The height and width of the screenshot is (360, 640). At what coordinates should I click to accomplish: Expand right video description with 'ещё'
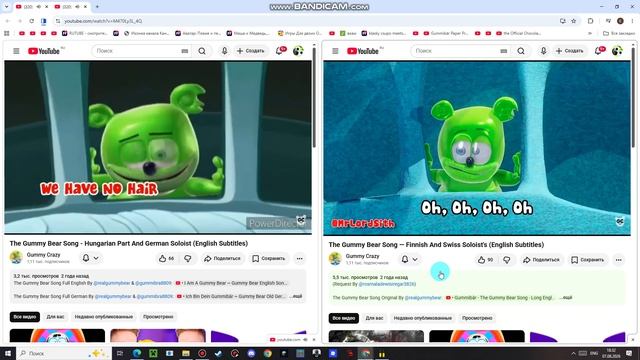tap(566, 298)
